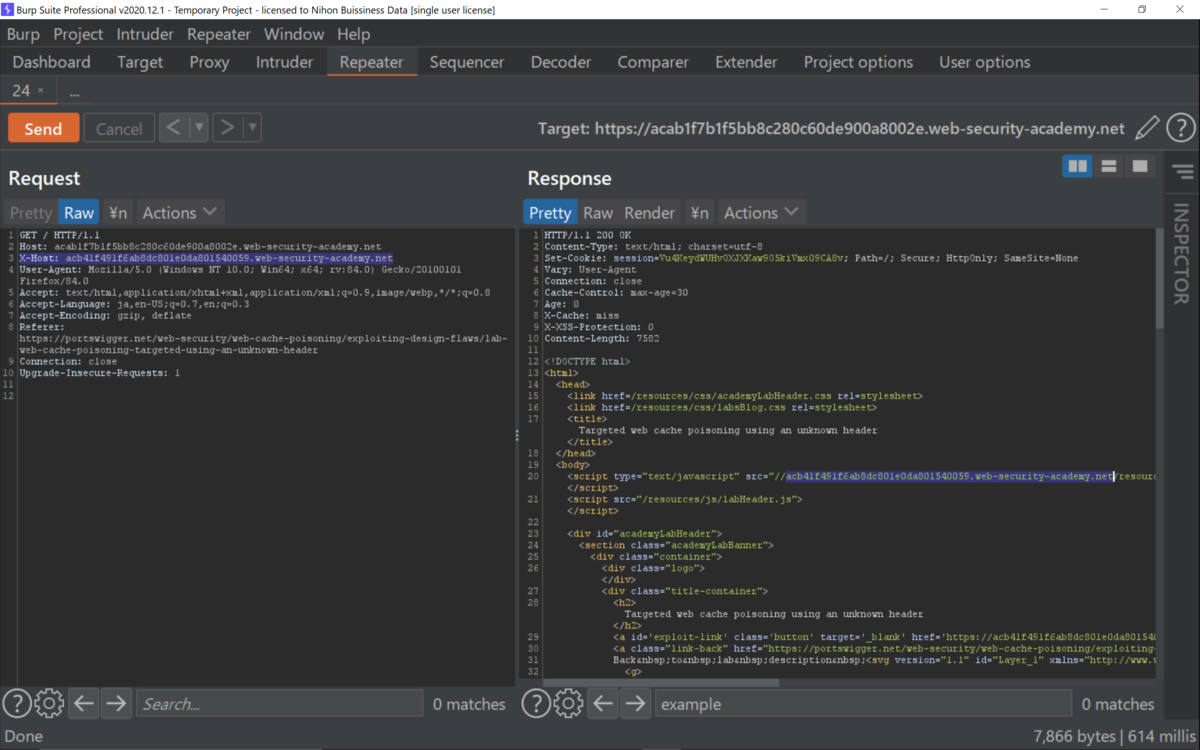Switch request view to Pretty
The image size is (1200, 750).
(30, 212)
